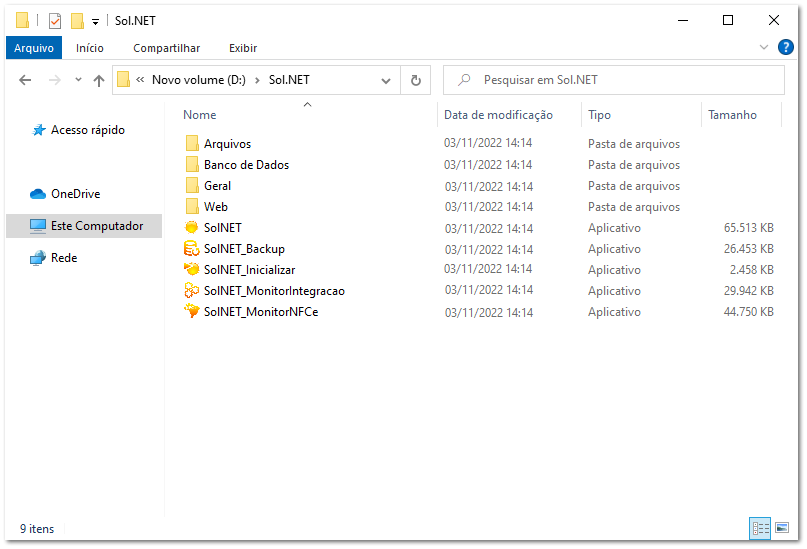This screenshot has height=549, width=807.
Task: Click the Banco de Dados folder icon
Action: coord(192,165)
